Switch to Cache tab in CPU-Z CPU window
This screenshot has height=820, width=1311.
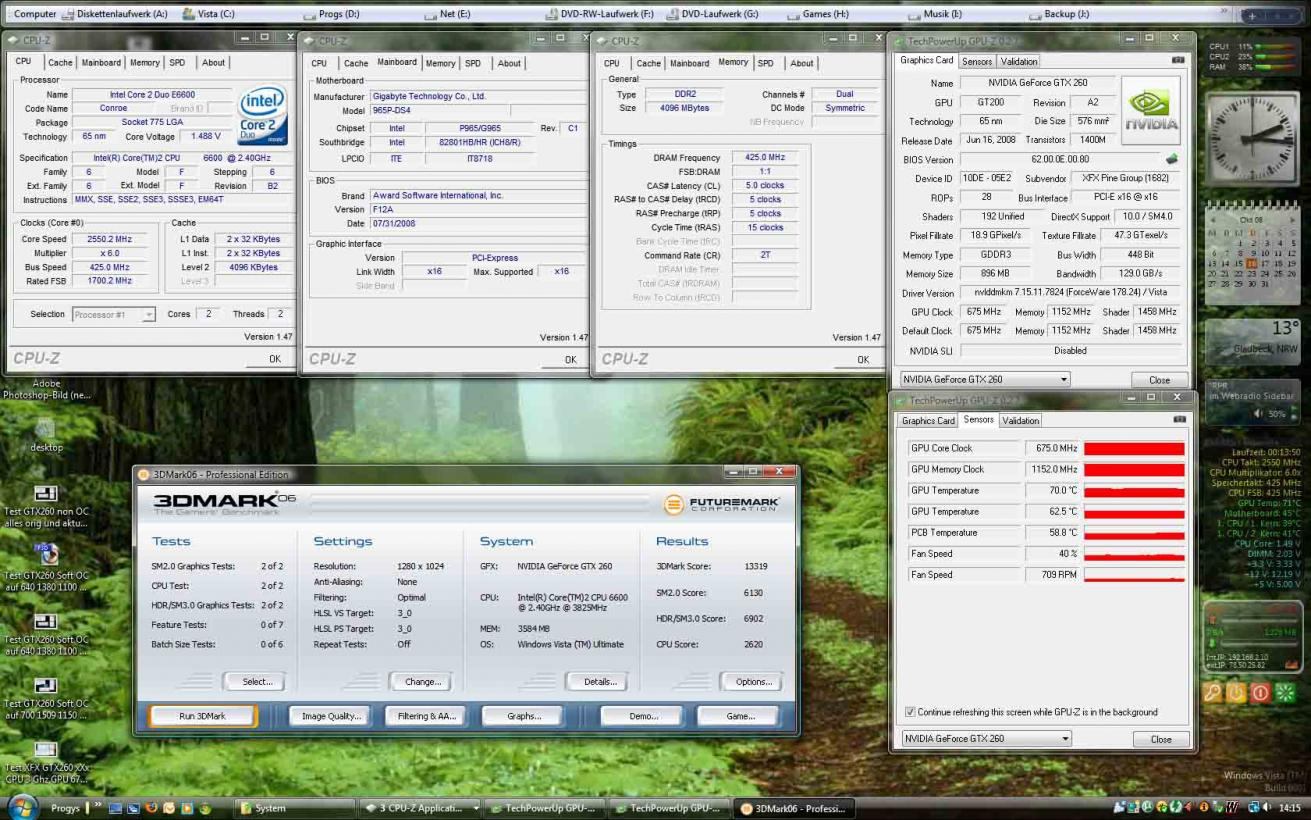tap(60, 62)
